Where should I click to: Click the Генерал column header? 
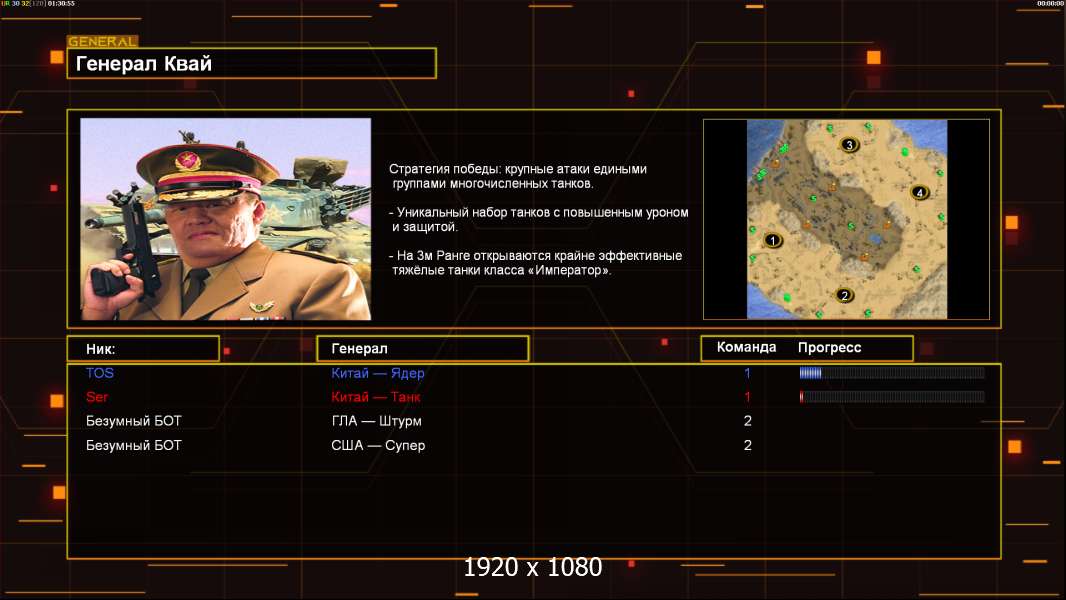point(423,349)
